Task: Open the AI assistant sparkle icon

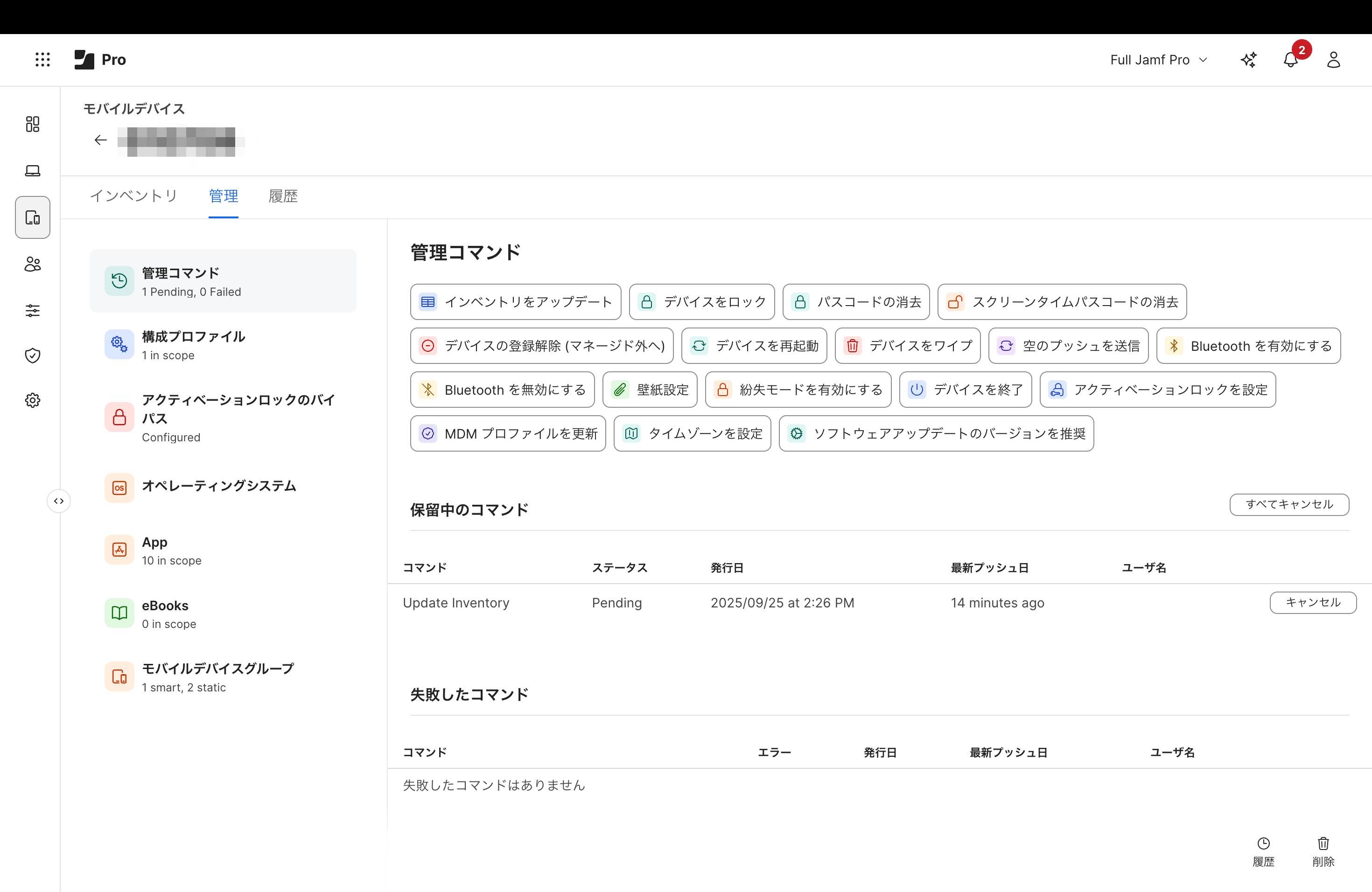Action: 1249,60
